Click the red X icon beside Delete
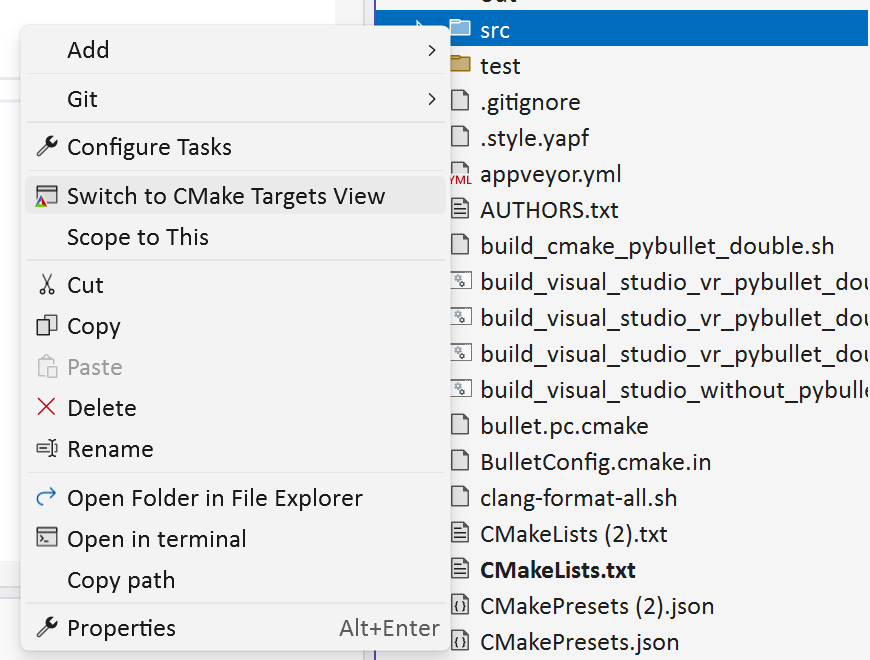This screenshot has width=870, height=660. tap(45, 407)
